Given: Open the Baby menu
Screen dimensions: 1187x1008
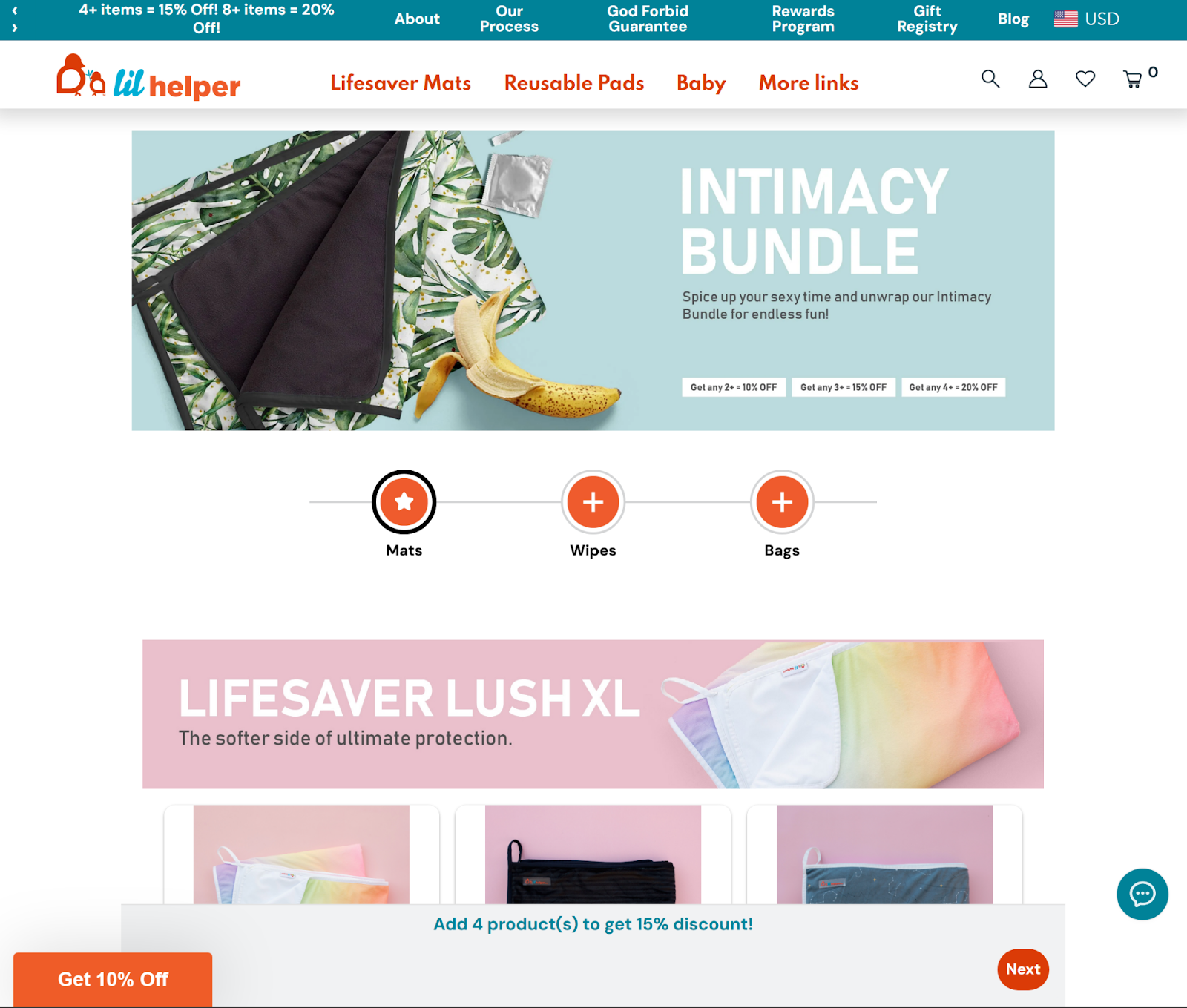Looking at the screenshot, I should coord(701,82).
